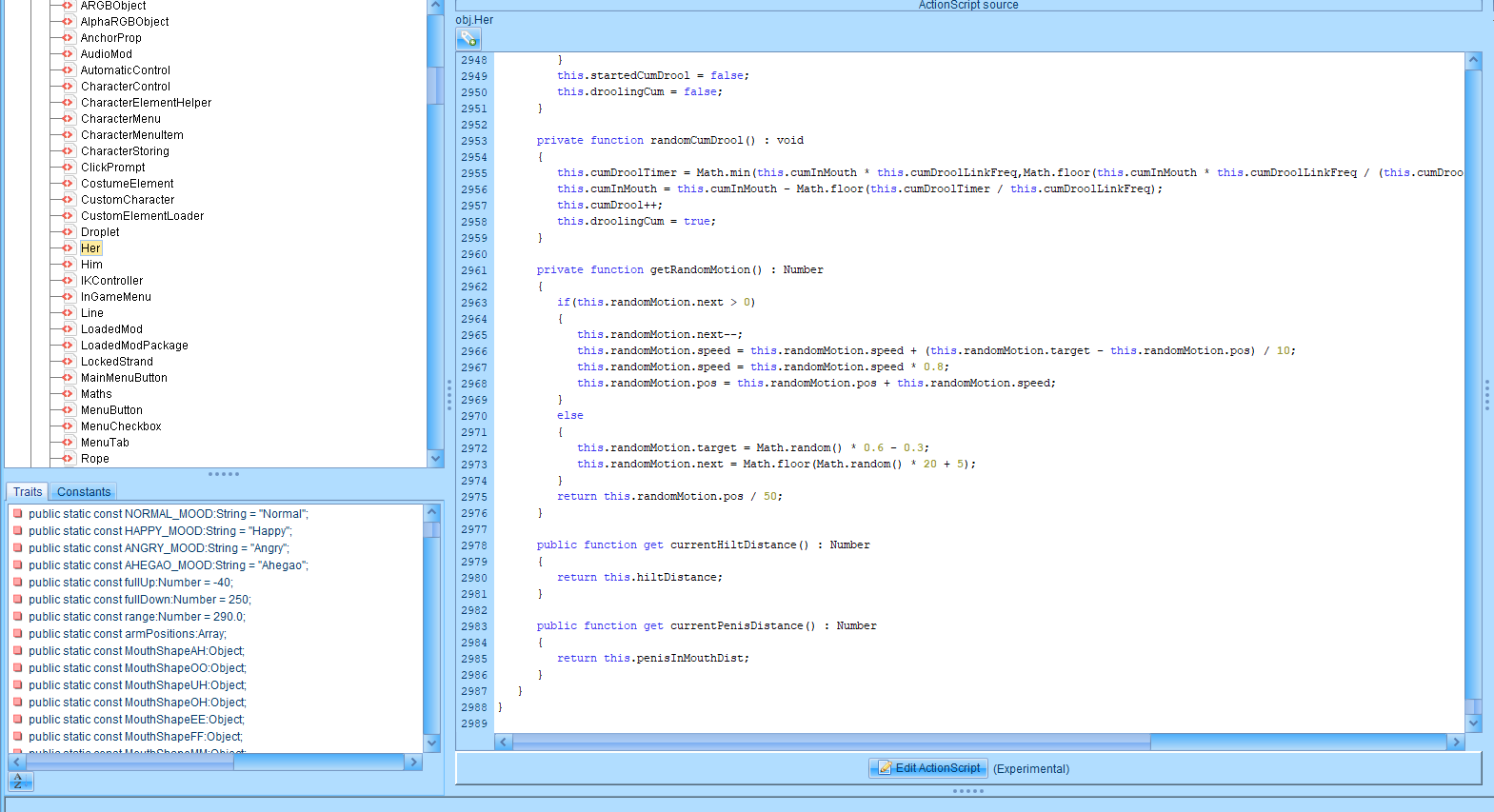This screenshot has width=1494, height=812.
Task: Select the Rope class icon
Action: 68,459
